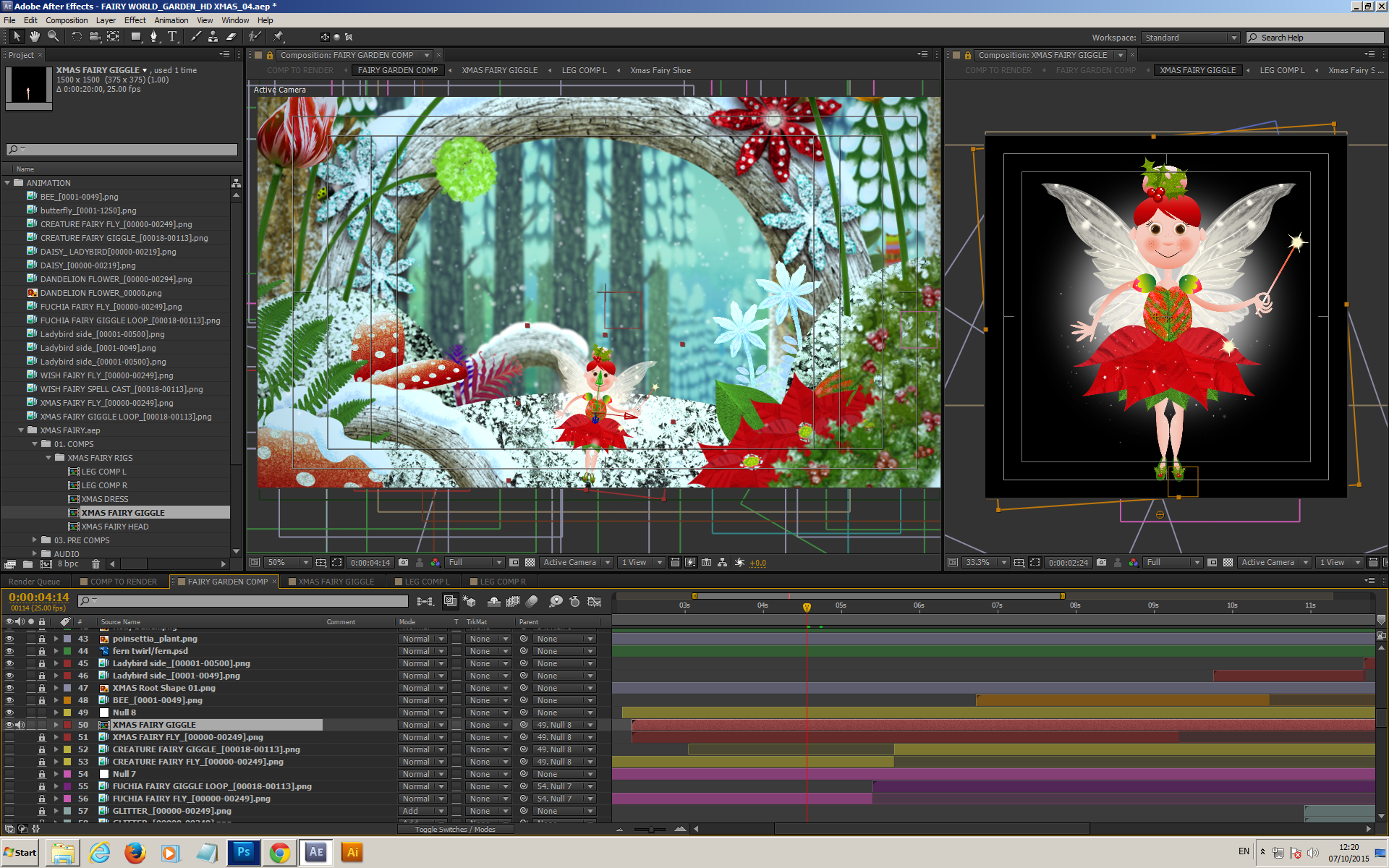Expand the 03. PRE COMPS folder
This screenshot has height=868, width=1389.
click(x=34, y=540)
